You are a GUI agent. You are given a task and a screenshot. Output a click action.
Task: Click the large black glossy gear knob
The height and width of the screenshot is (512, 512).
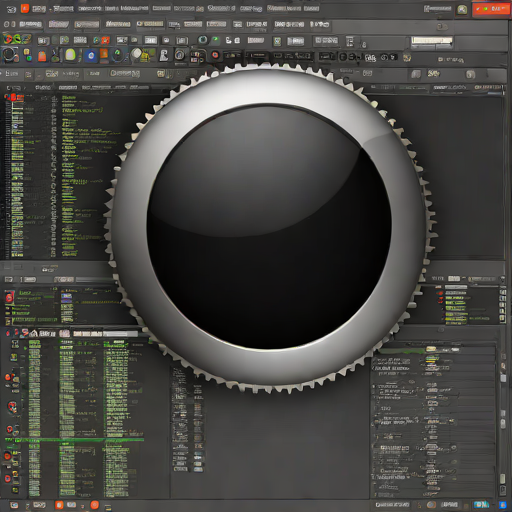pyautogui.click(x=269, y=227)
